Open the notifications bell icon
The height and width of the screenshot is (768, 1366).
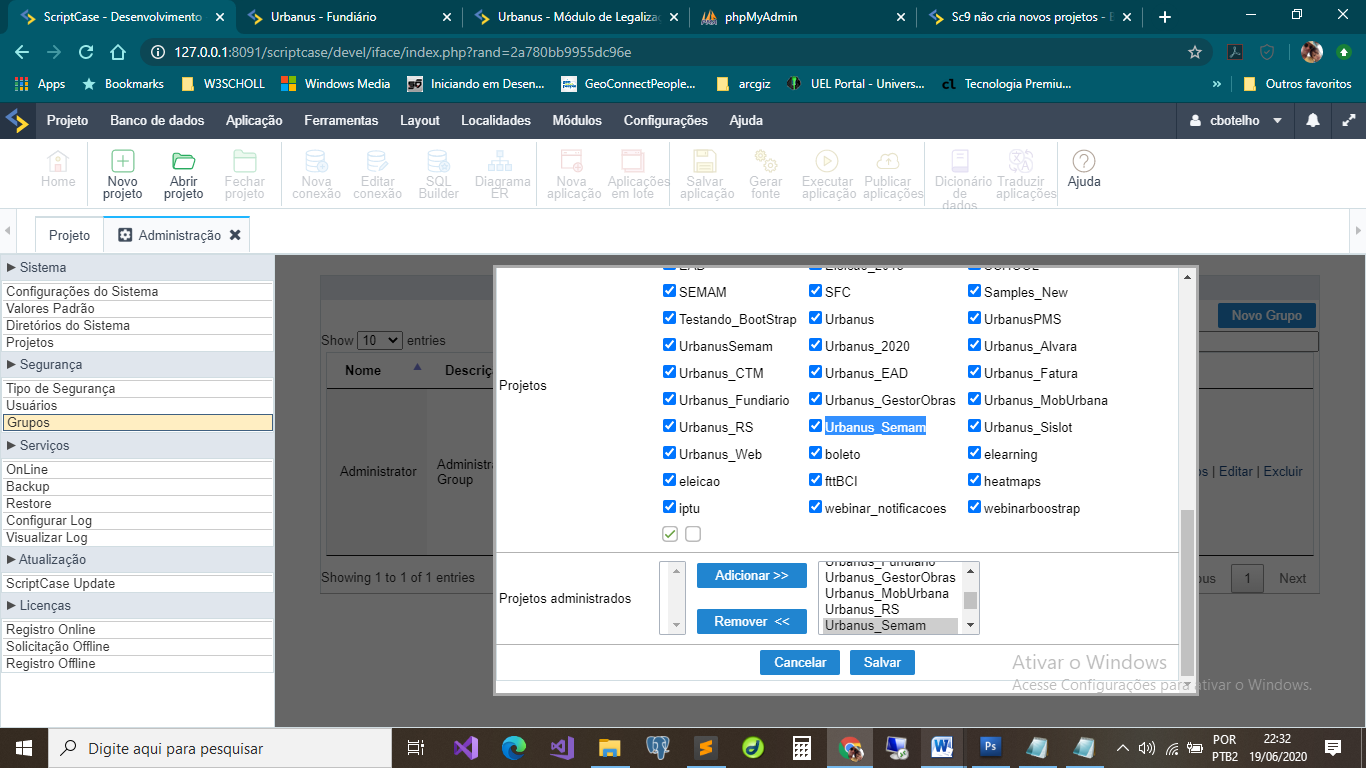click(1313, 120)
